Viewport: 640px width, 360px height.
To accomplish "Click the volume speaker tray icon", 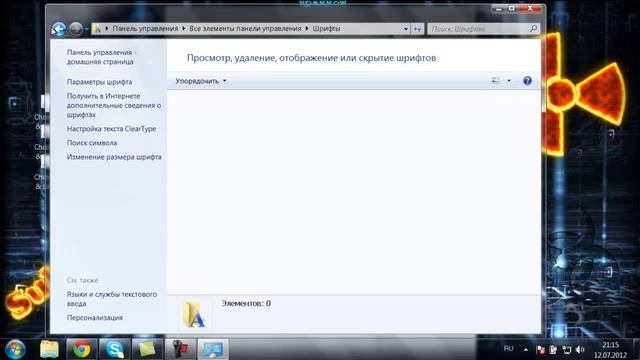I will point(580,350).
